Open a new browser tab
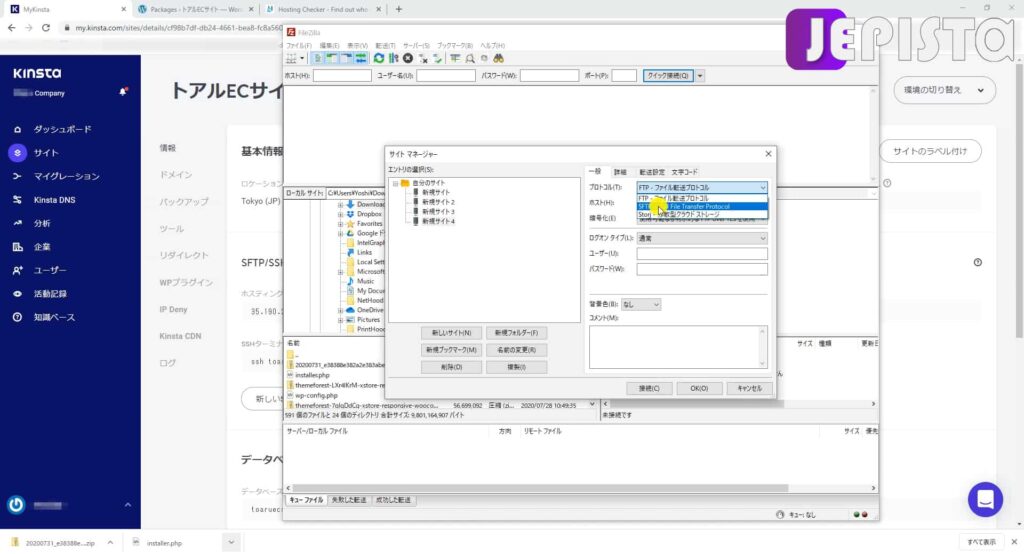 (398, 9)
